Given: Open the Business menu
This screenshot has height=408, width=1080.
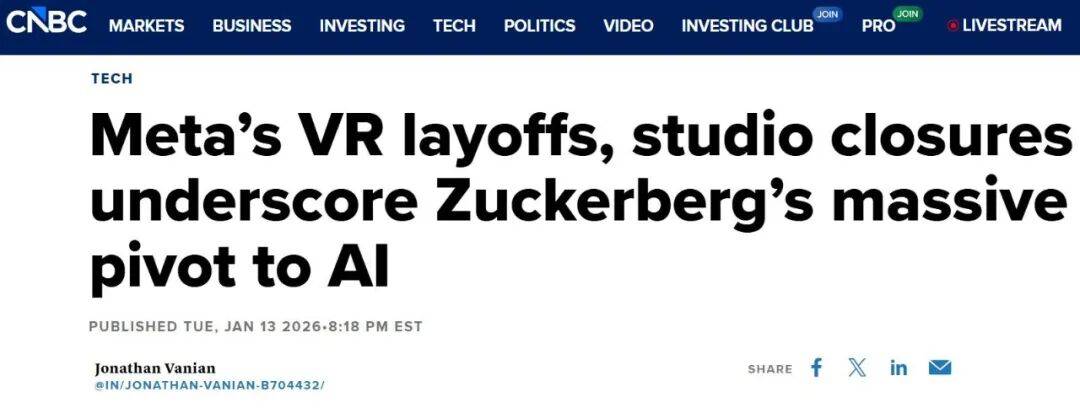Looking at the screenshot, I should click(x=252, y=27).
